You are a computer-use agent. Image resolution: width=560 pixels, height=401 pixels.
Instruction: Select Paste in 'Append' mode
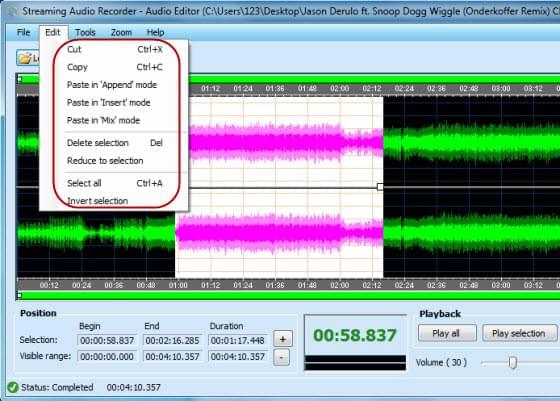(115, 85)
